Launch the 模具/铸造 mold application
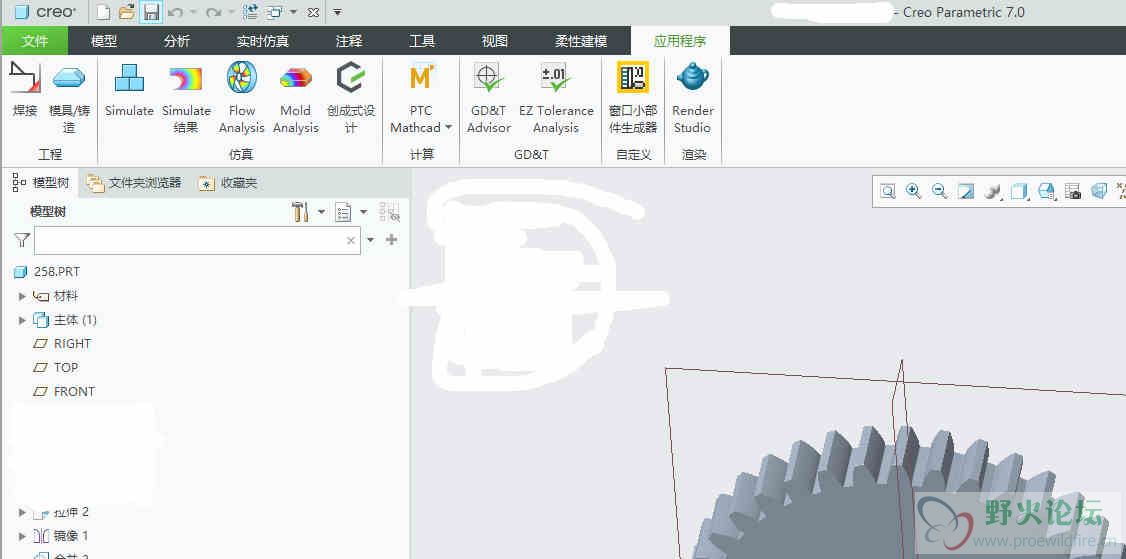Screen dimensions: 1126x559 [x=70, y=98]
